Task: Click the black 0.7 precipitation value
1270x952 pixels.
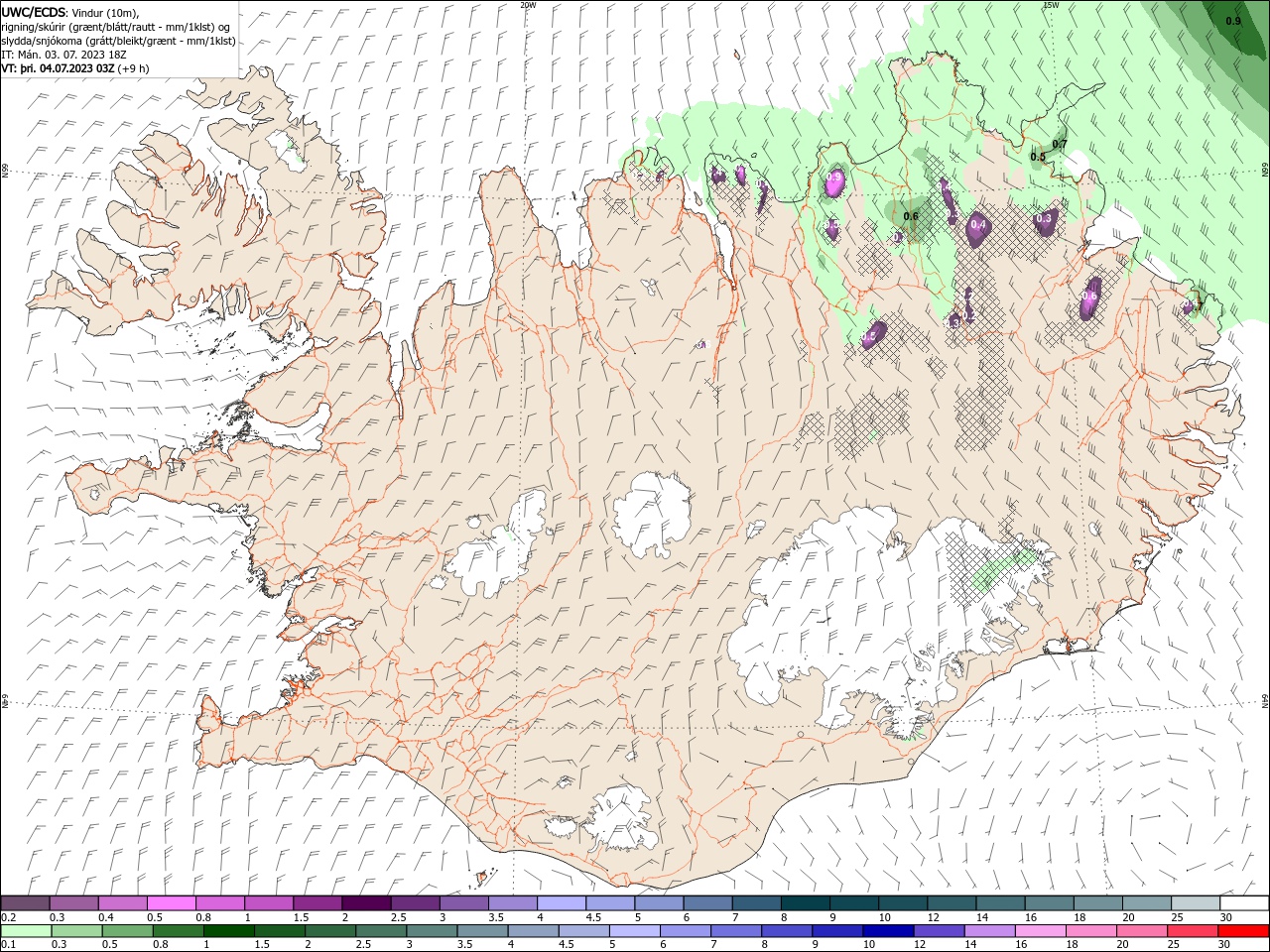Action: pos(1060,145)
